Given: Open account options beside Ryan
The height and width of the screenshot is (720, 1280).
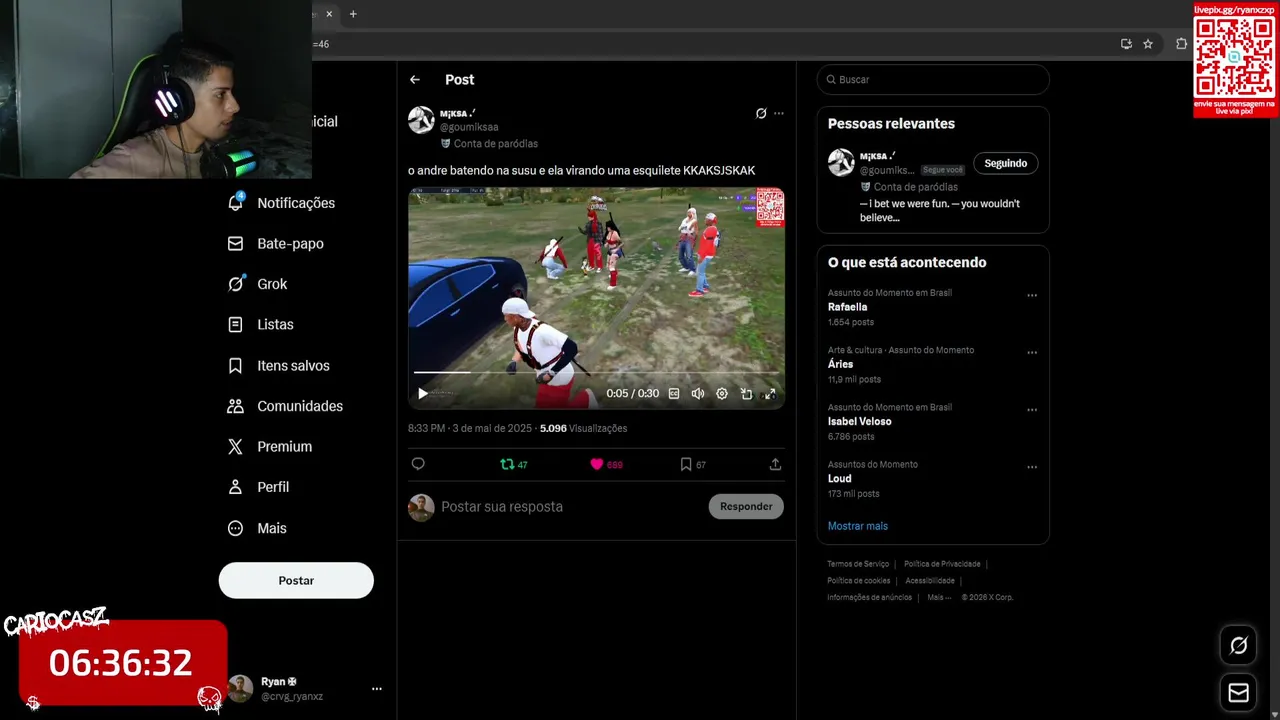Looking at the screenshot, I should tap(377, 689).
